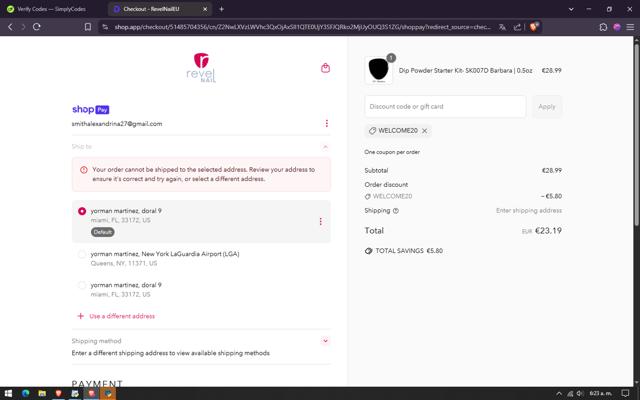Collapse the Ship to section chevron
Viewport: 640px width, 400px height.
[x=325, y=147]
